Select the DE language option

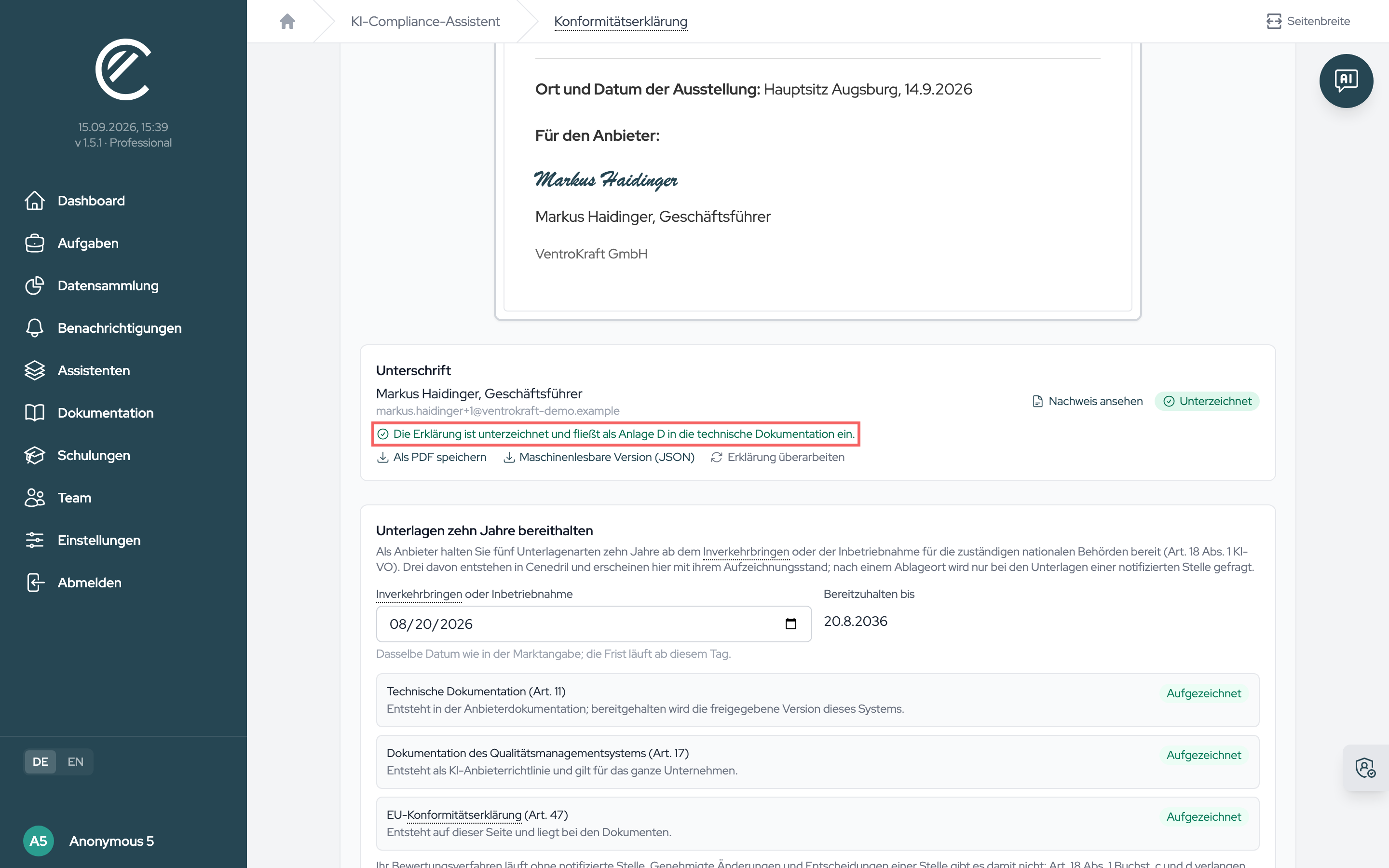(40, 762)
